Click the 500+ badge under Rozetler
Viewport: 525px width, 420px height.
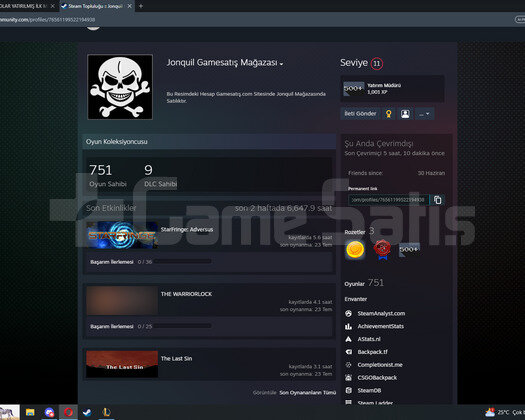(x=409, y=250)
